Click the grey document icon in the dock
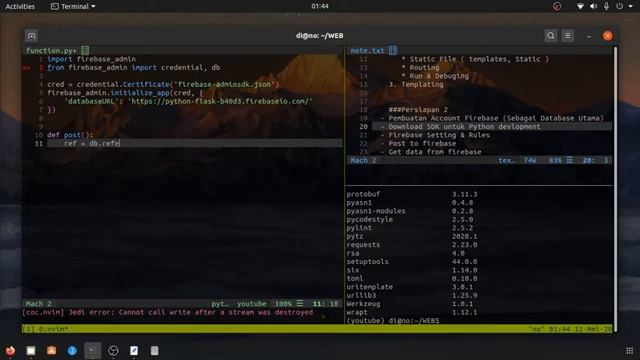 coord(155,351)
